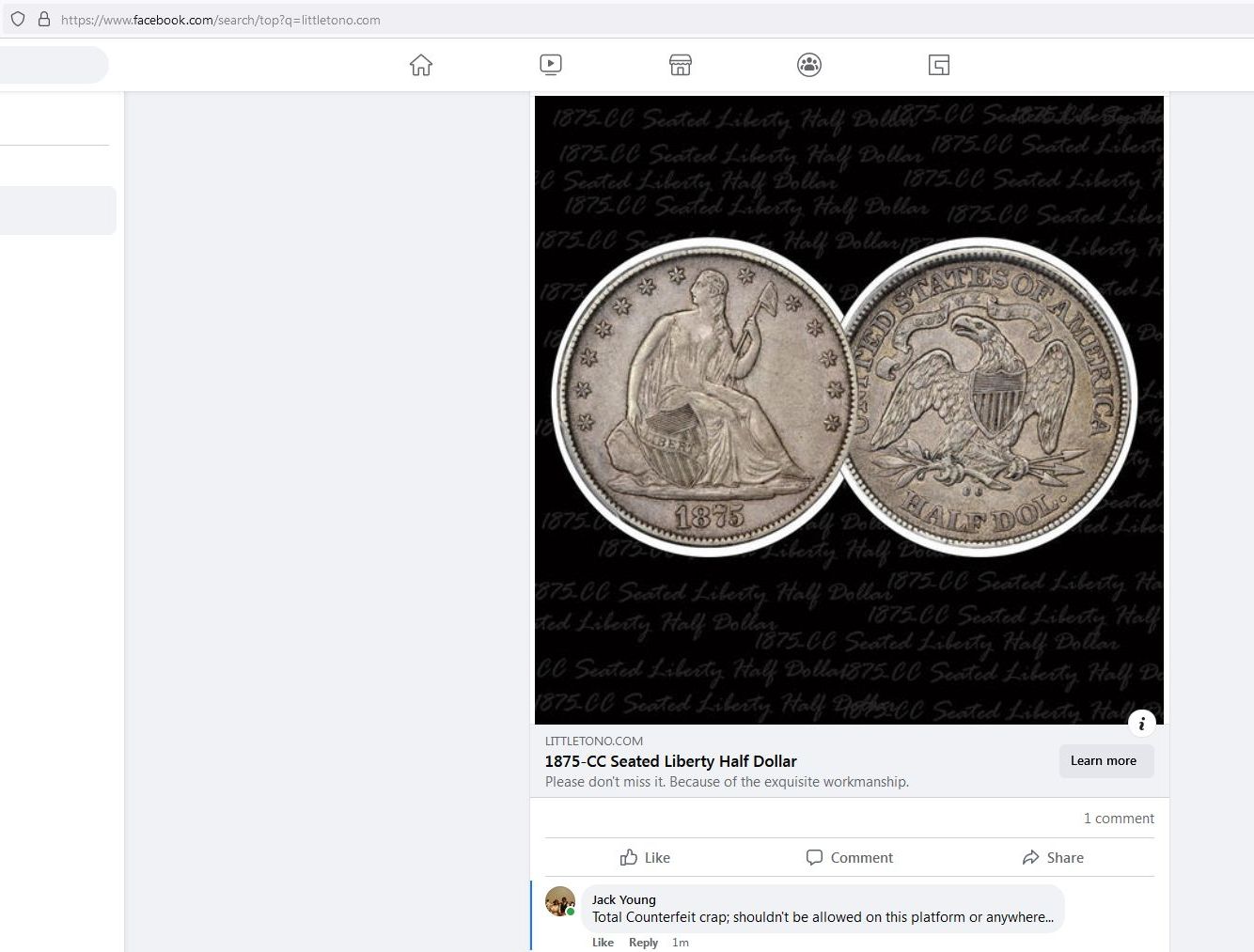Open the Marketplace storefront icon
The width and height of the screenshot is (1254, 952).
point(681,65)
